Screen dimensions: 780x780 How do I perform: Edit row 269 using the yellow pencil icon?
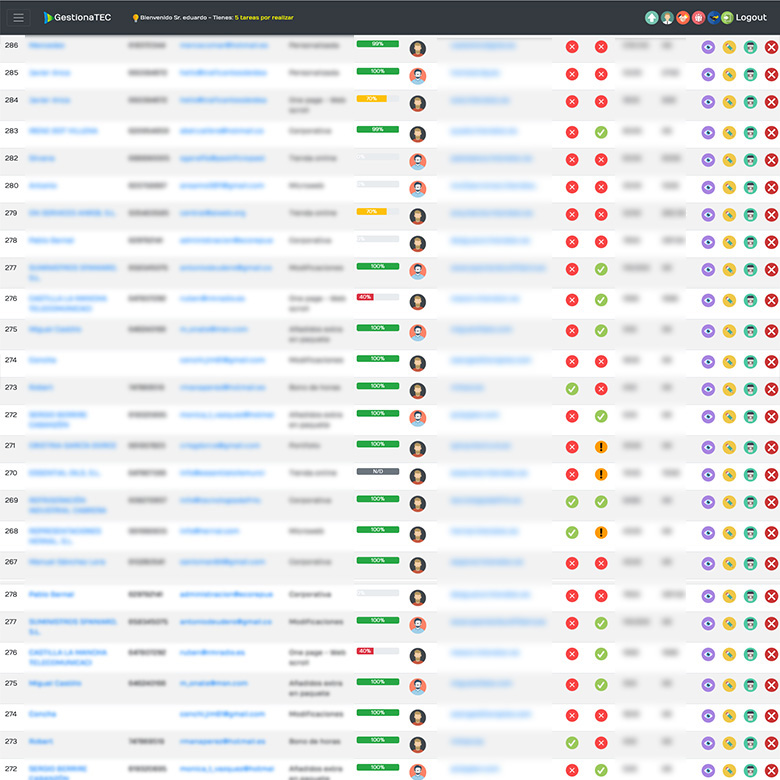729,502
